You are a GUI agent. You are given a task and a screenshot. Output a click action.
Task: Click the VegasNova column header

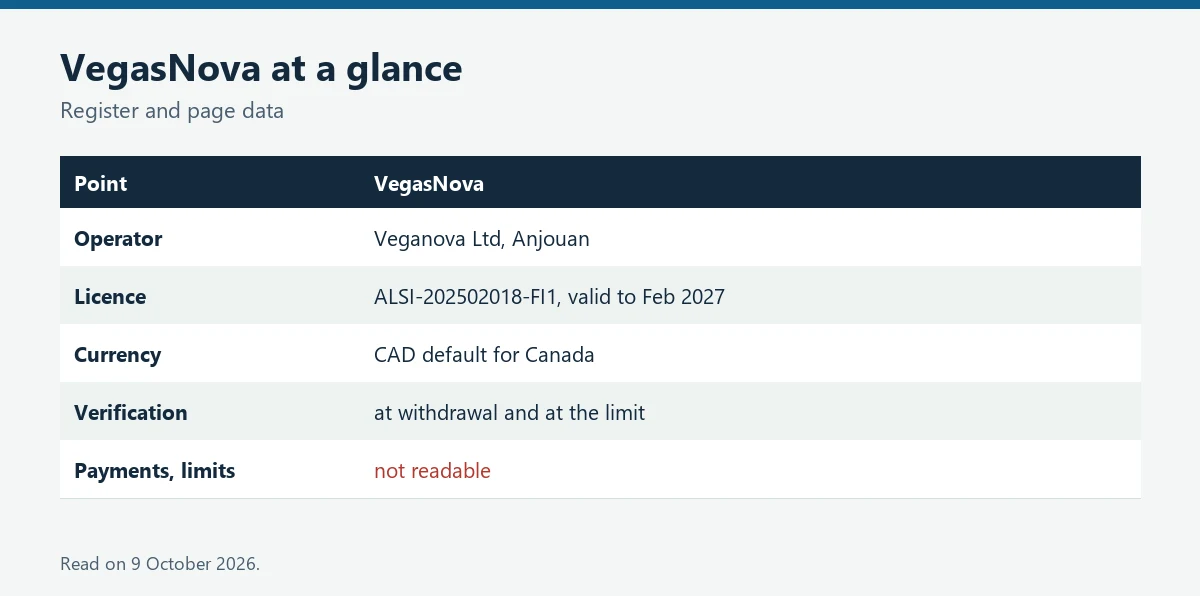tap(429, 184)
